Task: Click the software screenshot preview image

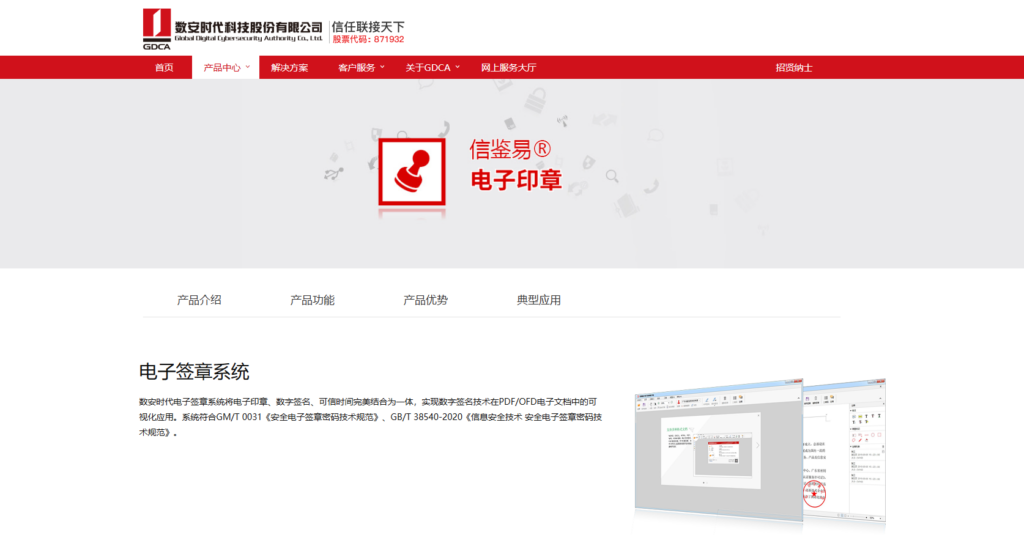Action: (760, 451)
